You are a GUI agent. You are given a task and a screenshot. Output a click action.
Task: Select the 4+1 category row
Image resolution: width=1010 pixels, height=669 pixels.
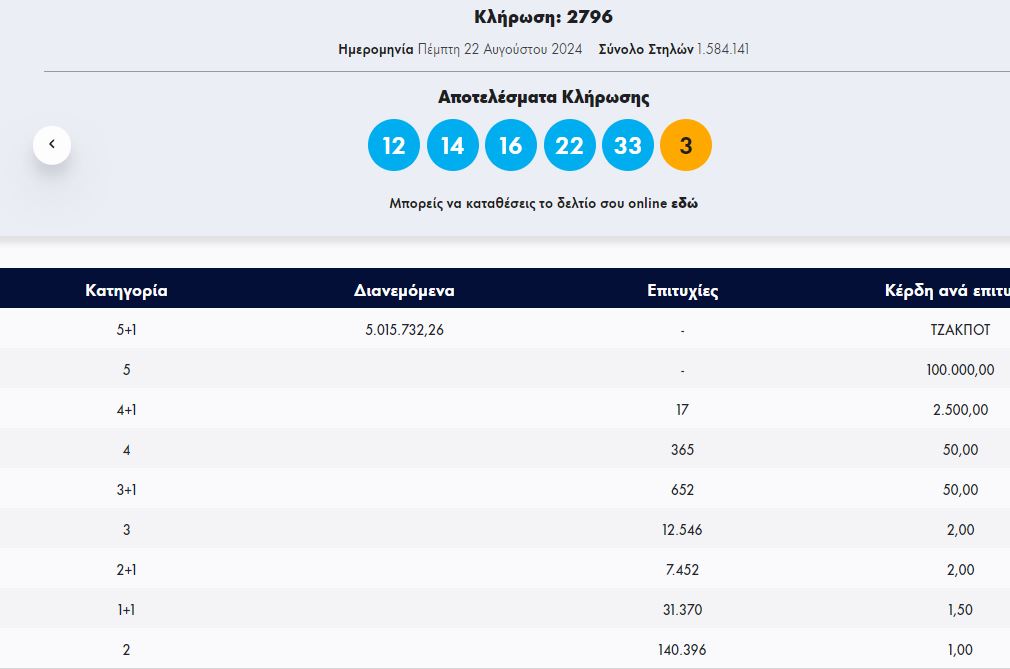126,409
